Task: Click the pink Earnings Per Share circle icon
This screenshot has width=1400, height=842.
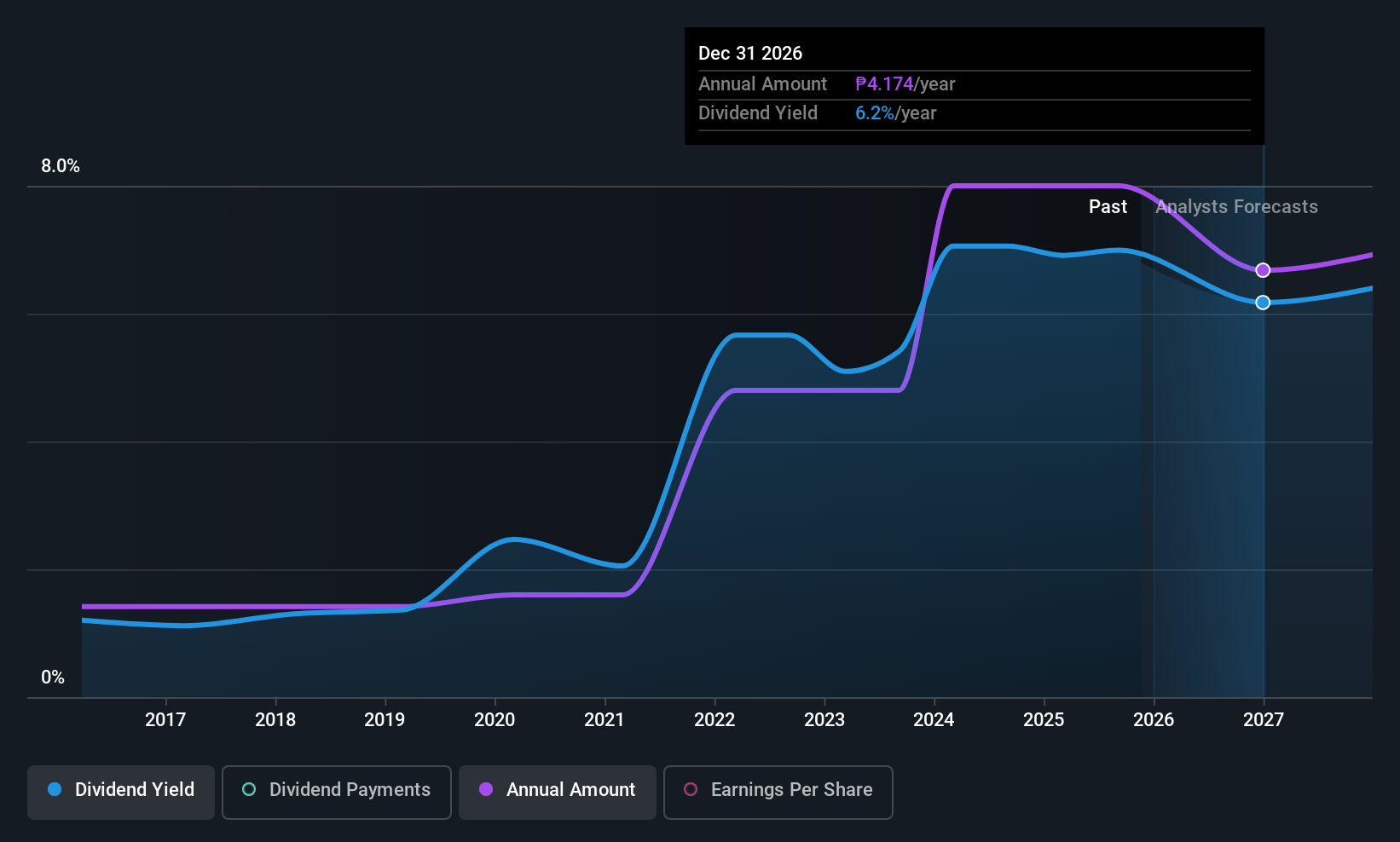Action: [x=691, y=790]
